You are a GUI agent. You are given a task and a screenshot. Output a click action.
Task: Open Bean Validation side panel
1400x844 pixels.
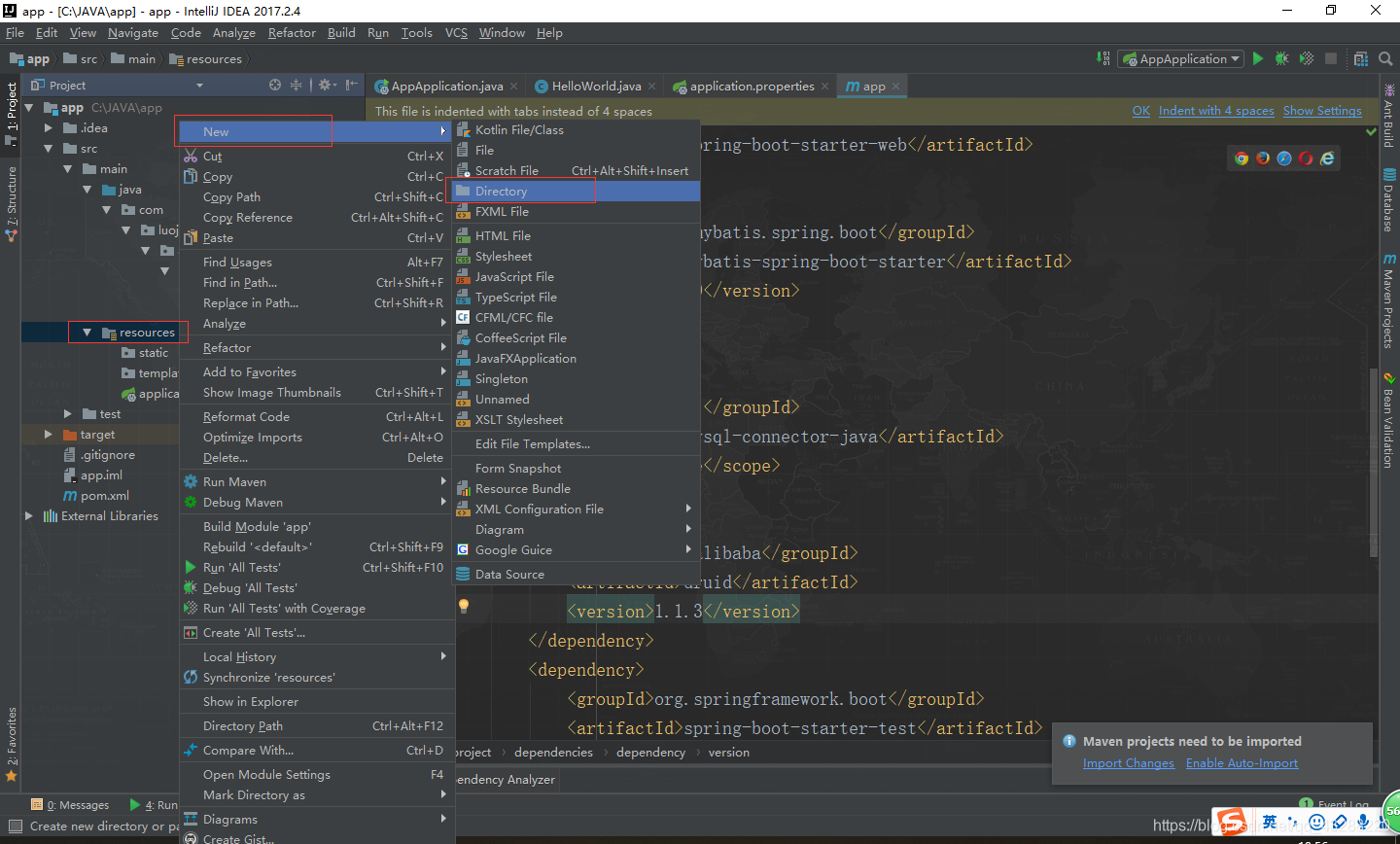point(1389,420)
